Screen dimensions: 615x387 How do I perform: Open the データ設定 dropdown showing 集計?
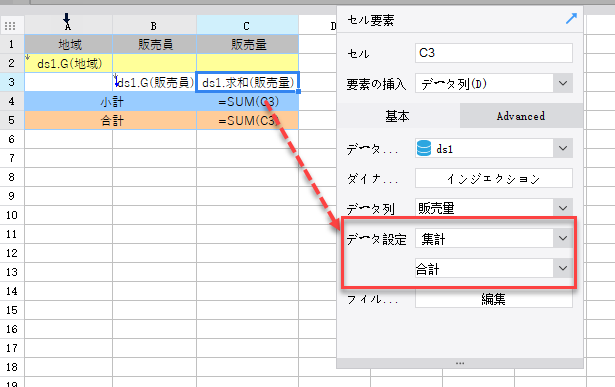563,238
